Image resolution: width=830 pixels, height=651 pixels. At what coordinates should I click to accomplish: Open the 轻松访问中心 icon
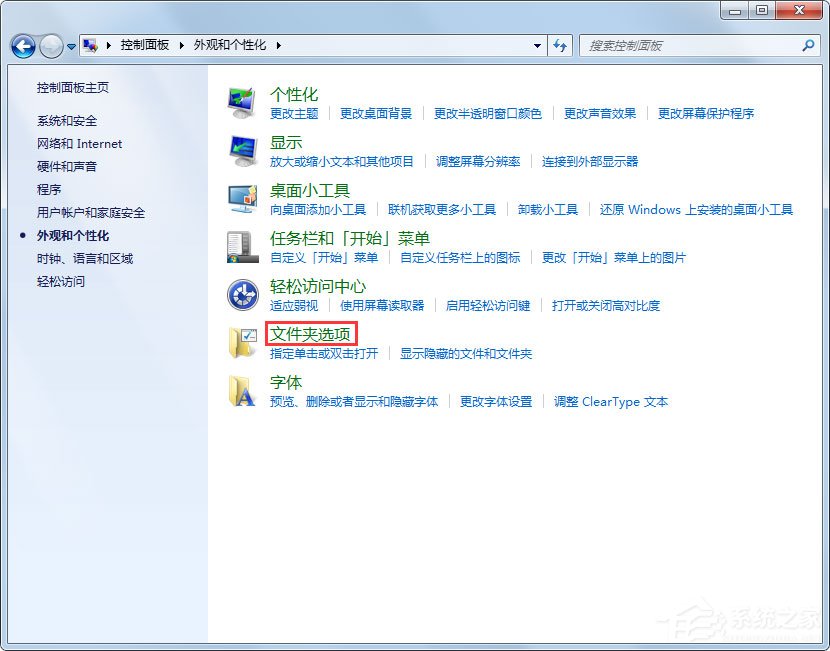[x=242, y=293]
